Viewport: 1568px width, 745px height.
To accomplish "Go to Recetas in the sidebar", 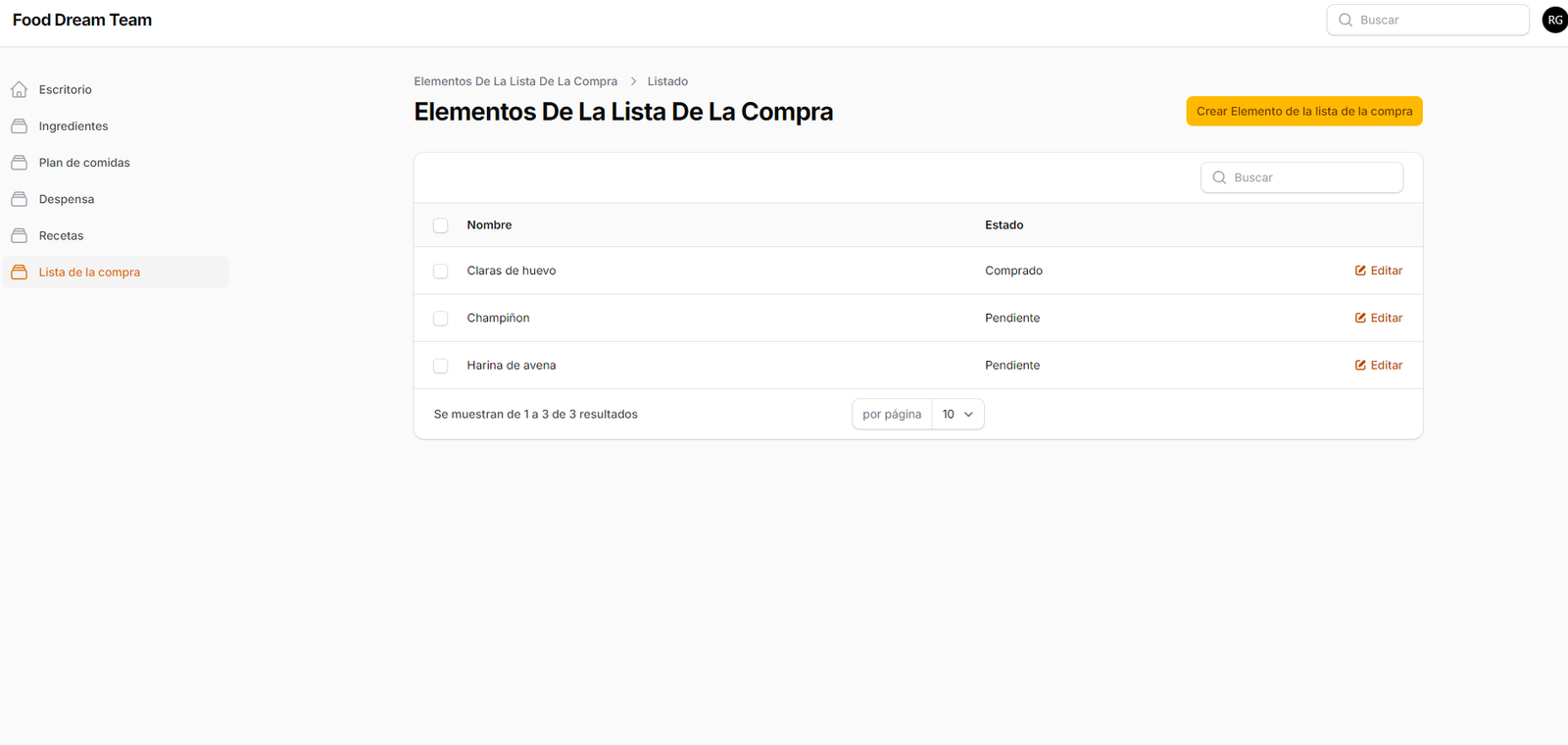I will click(x=61, y=236).
